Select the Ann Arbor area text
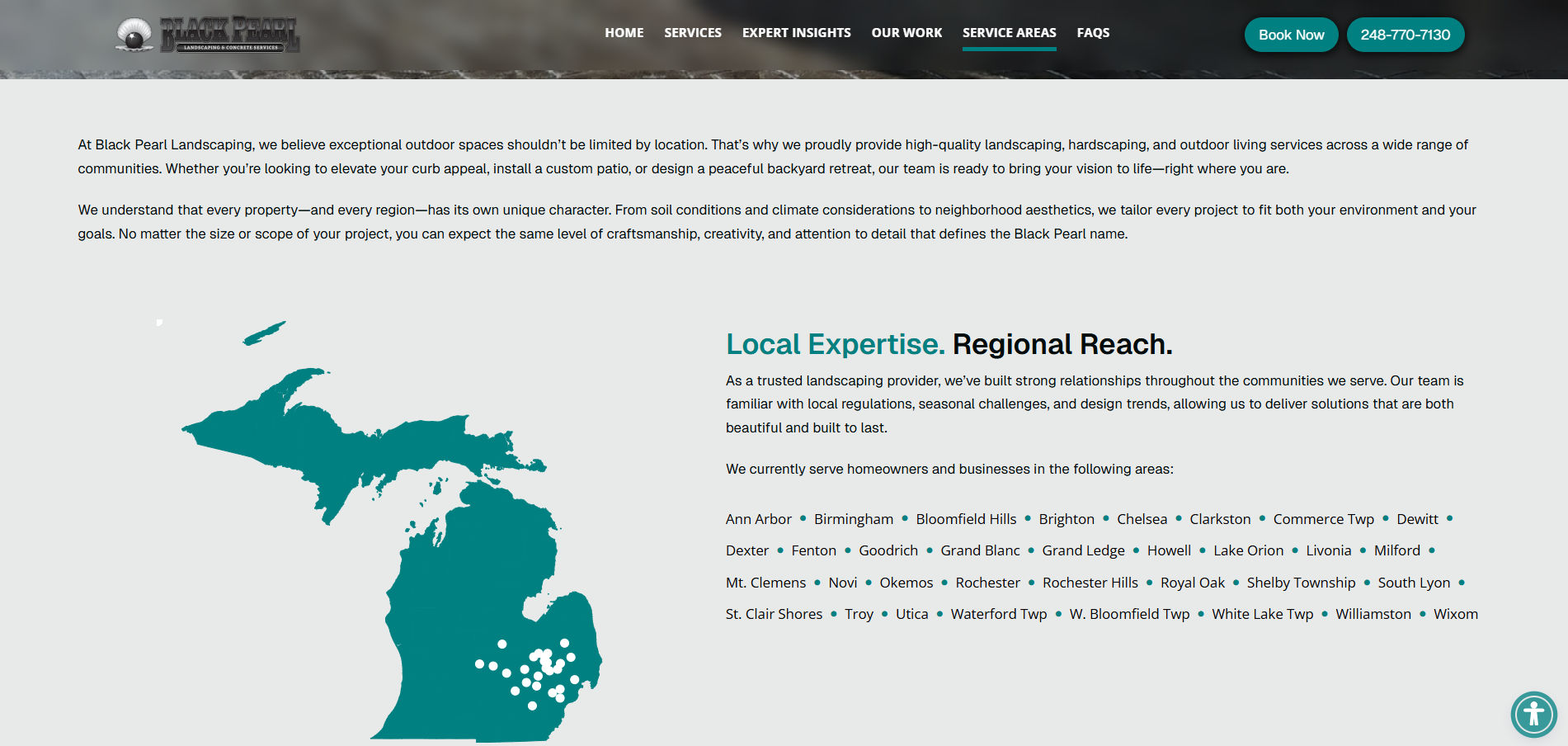The height and width of the screenshot is (746, 1568). [759, 519]
